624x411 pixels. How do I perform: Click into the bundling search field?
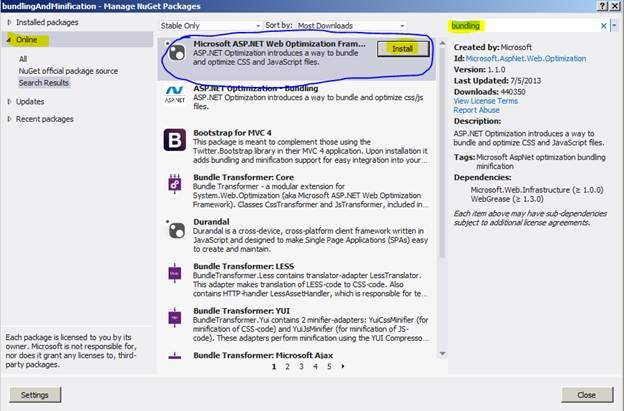click(x=524, y=26)
